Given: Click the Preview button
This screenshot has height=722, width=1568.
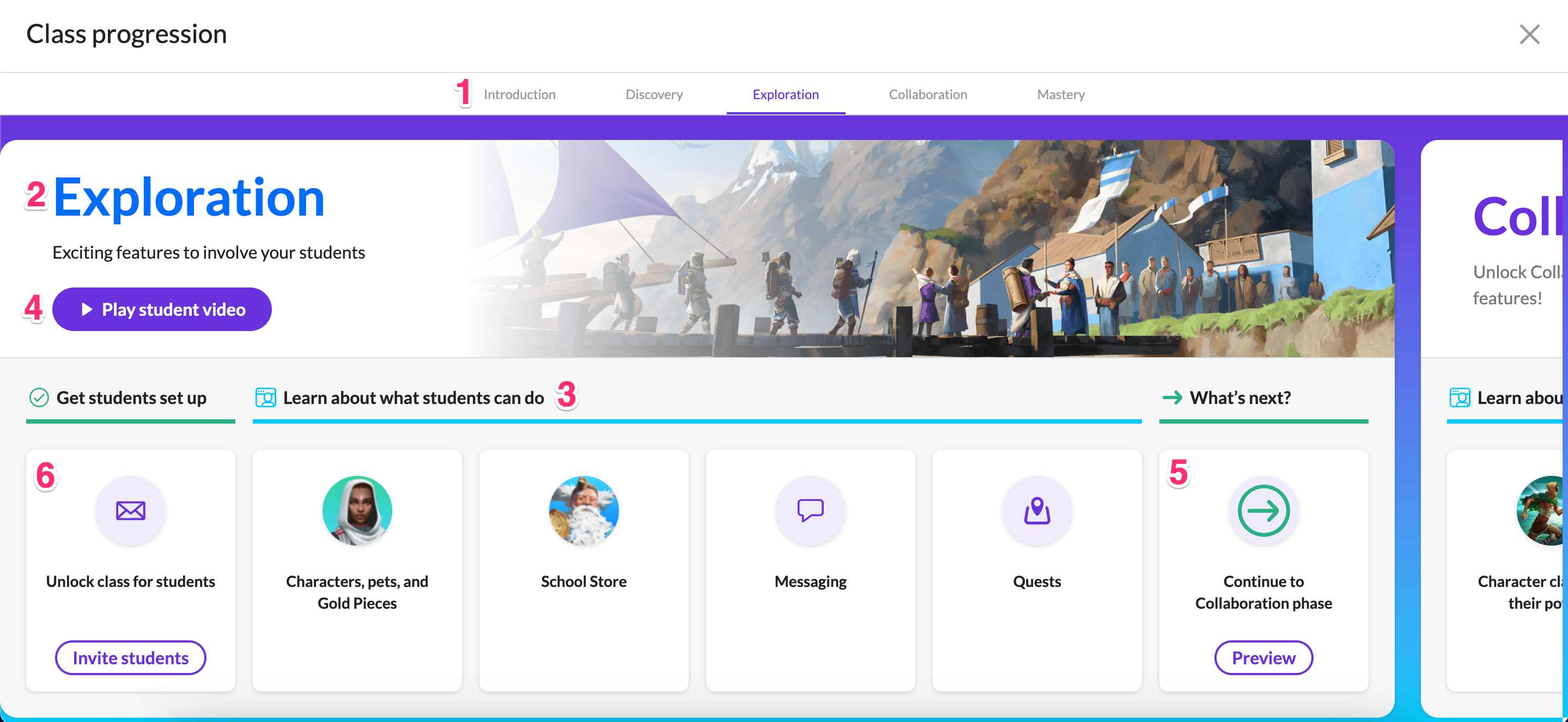Looking at the screenshot, I should click(x=1263, y=658).
